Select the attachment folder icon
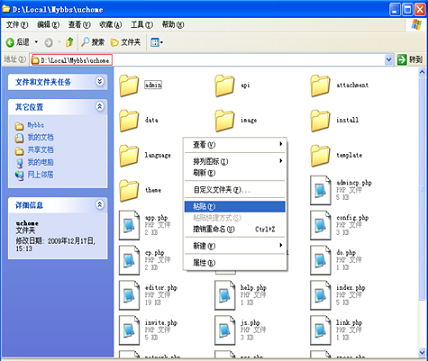This screenshot has height=361, width=428. 320,86
